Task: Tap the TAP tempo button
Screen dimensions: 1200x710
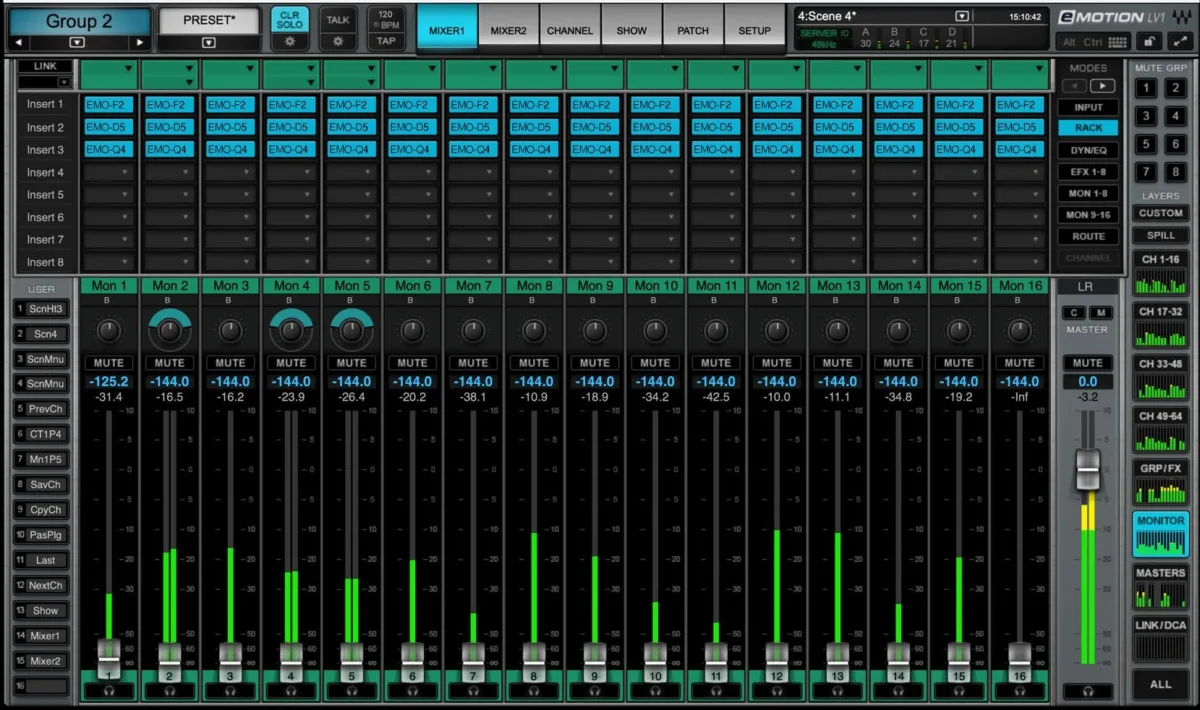Action: coord(386,42)
